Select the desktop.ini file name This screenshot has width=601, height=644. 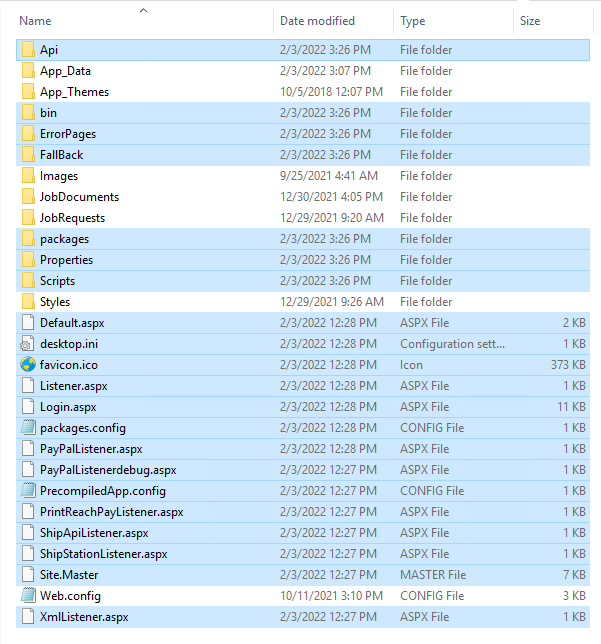[x=69, y=344]
